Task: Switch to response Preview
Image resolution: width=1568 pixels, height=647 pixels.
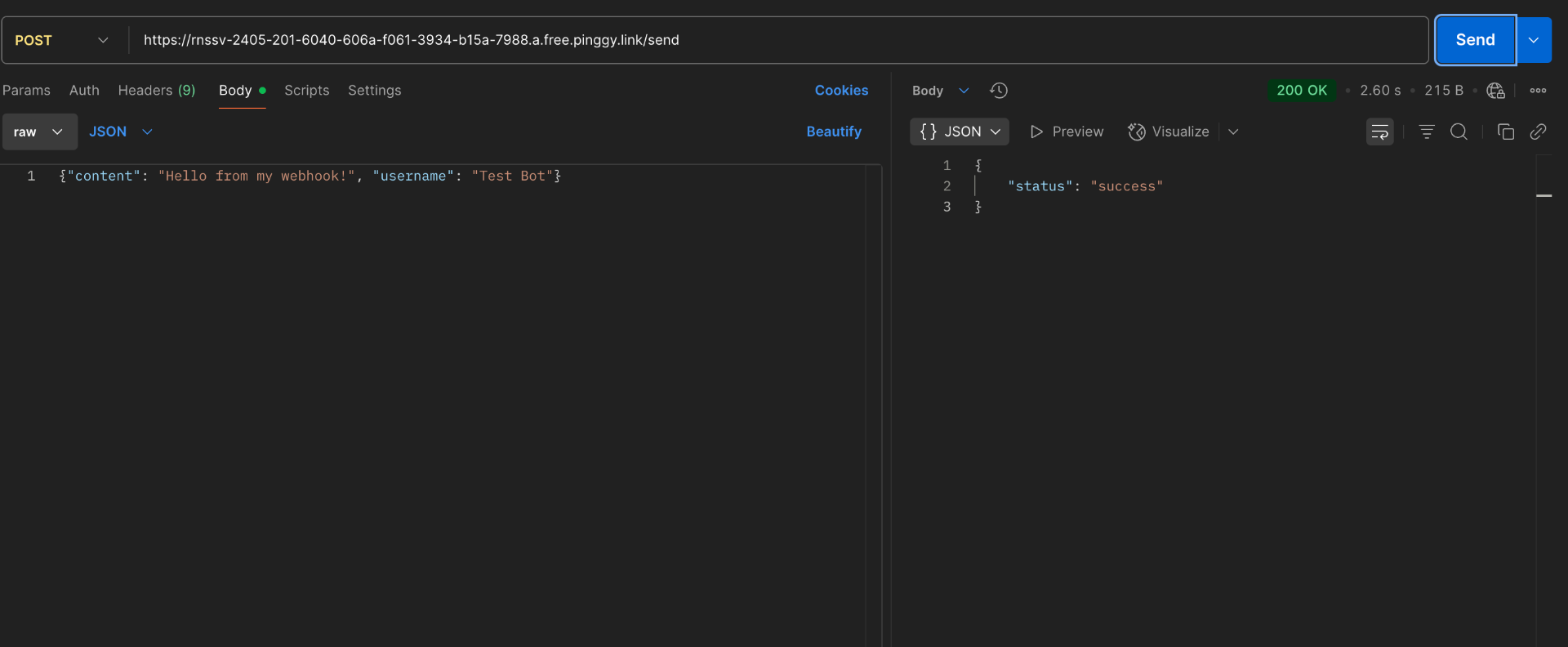Action: click(x=1067, y=132)
